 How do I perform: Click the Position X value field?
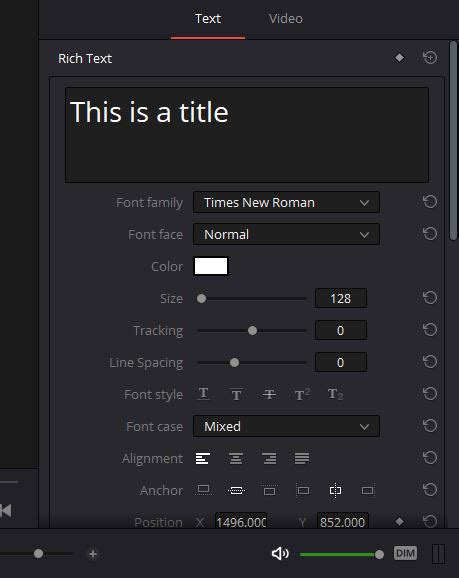click(241, 521)
